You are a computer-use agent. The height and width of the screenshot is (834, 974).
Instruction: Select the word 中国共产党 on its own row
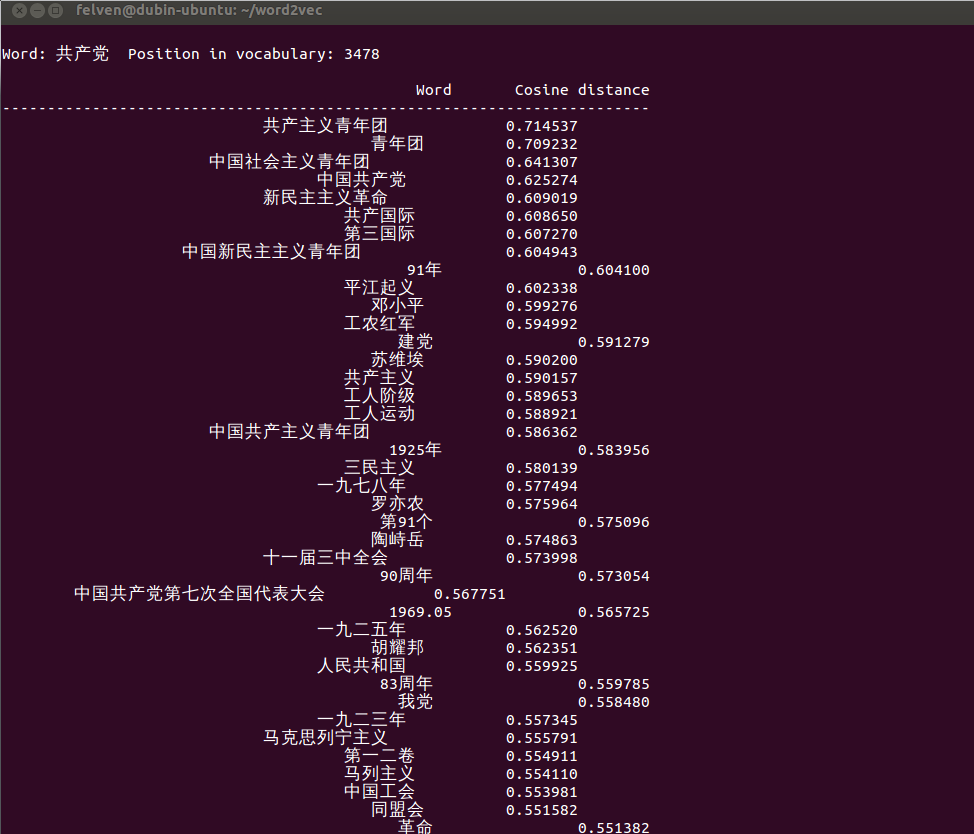tap(361, 180)
